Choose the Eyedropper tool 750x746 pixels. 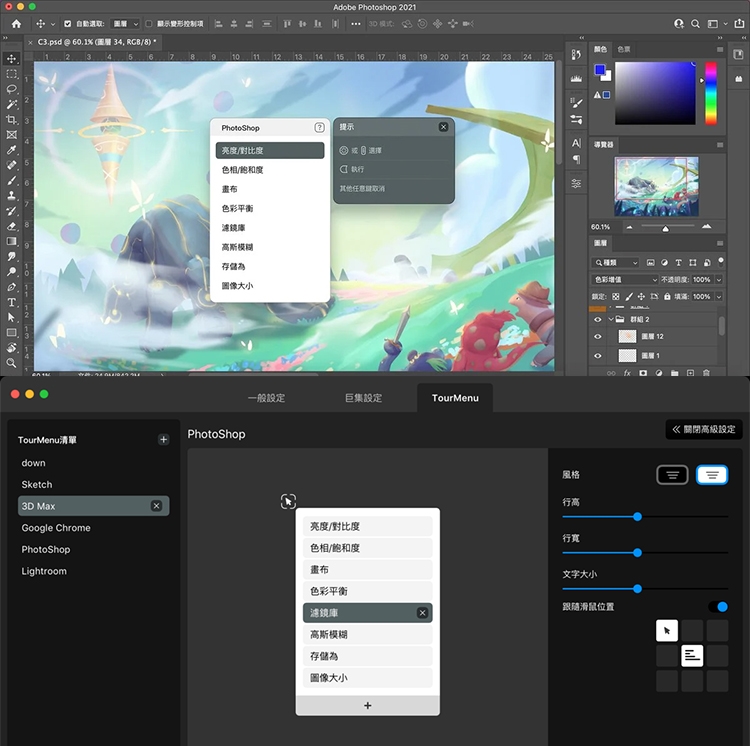coord(11,150)
